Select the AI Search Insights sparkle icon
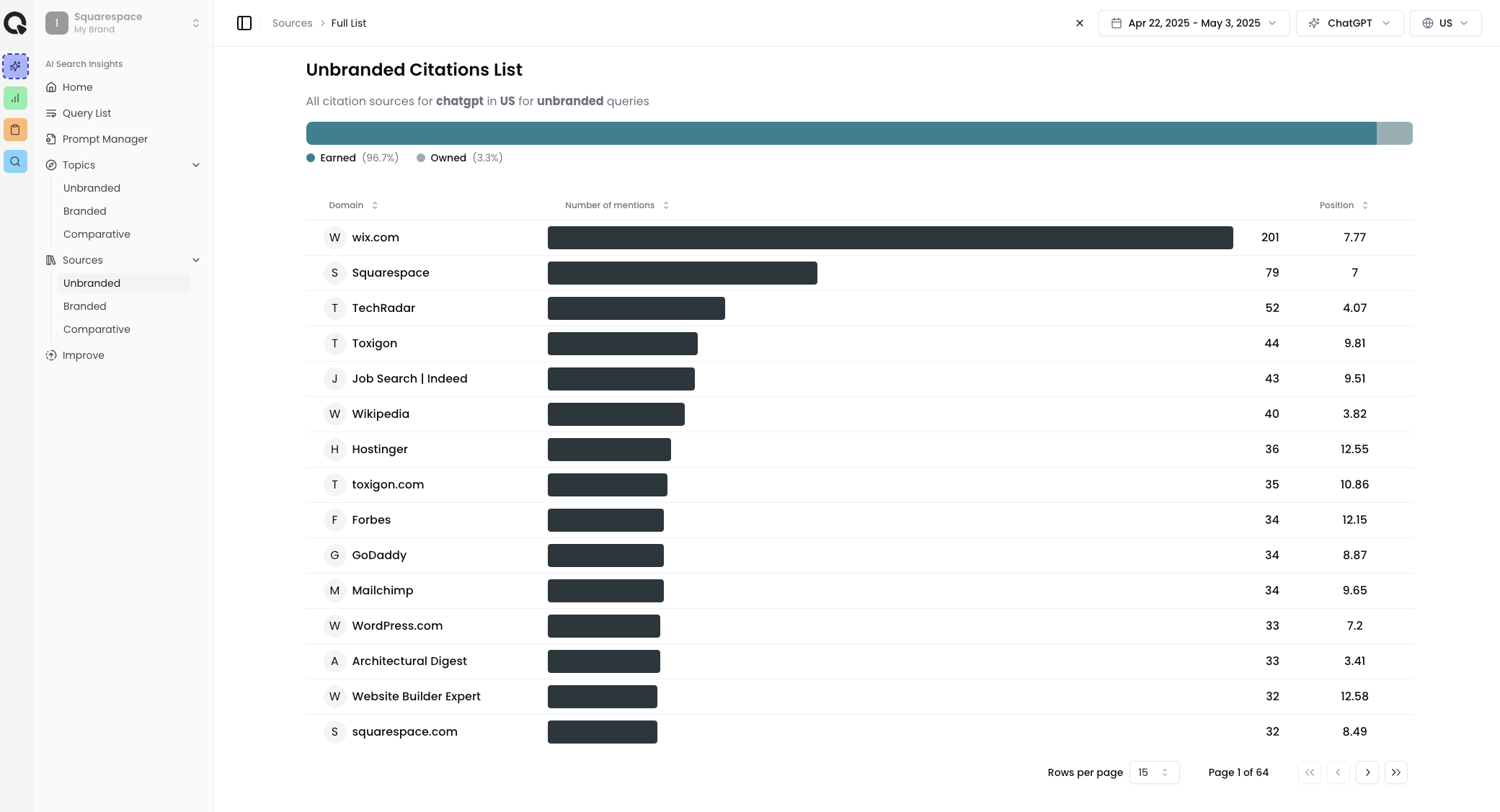Viewport: 1500px width, 812px height. tap(16, 66)
